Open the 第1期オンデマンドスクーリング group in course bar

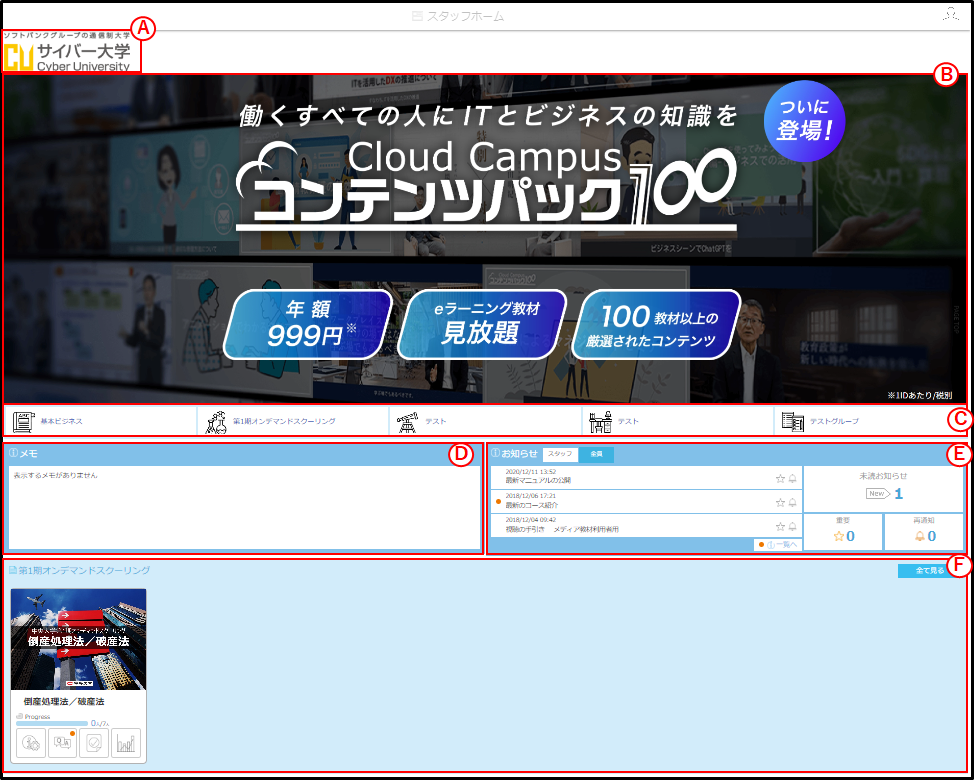(293, 421)
